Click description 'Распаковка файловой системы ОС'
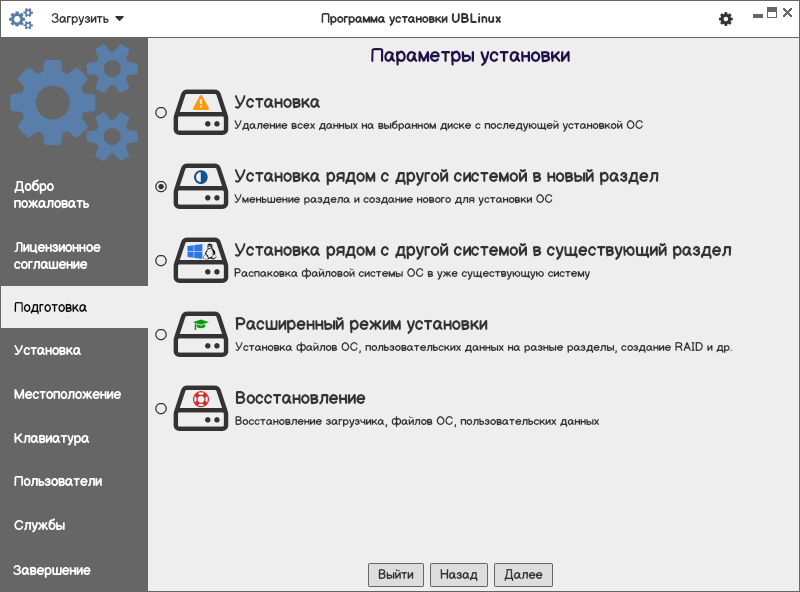The image size is (800, 592). pyautogui.click(x=412, y=273)
